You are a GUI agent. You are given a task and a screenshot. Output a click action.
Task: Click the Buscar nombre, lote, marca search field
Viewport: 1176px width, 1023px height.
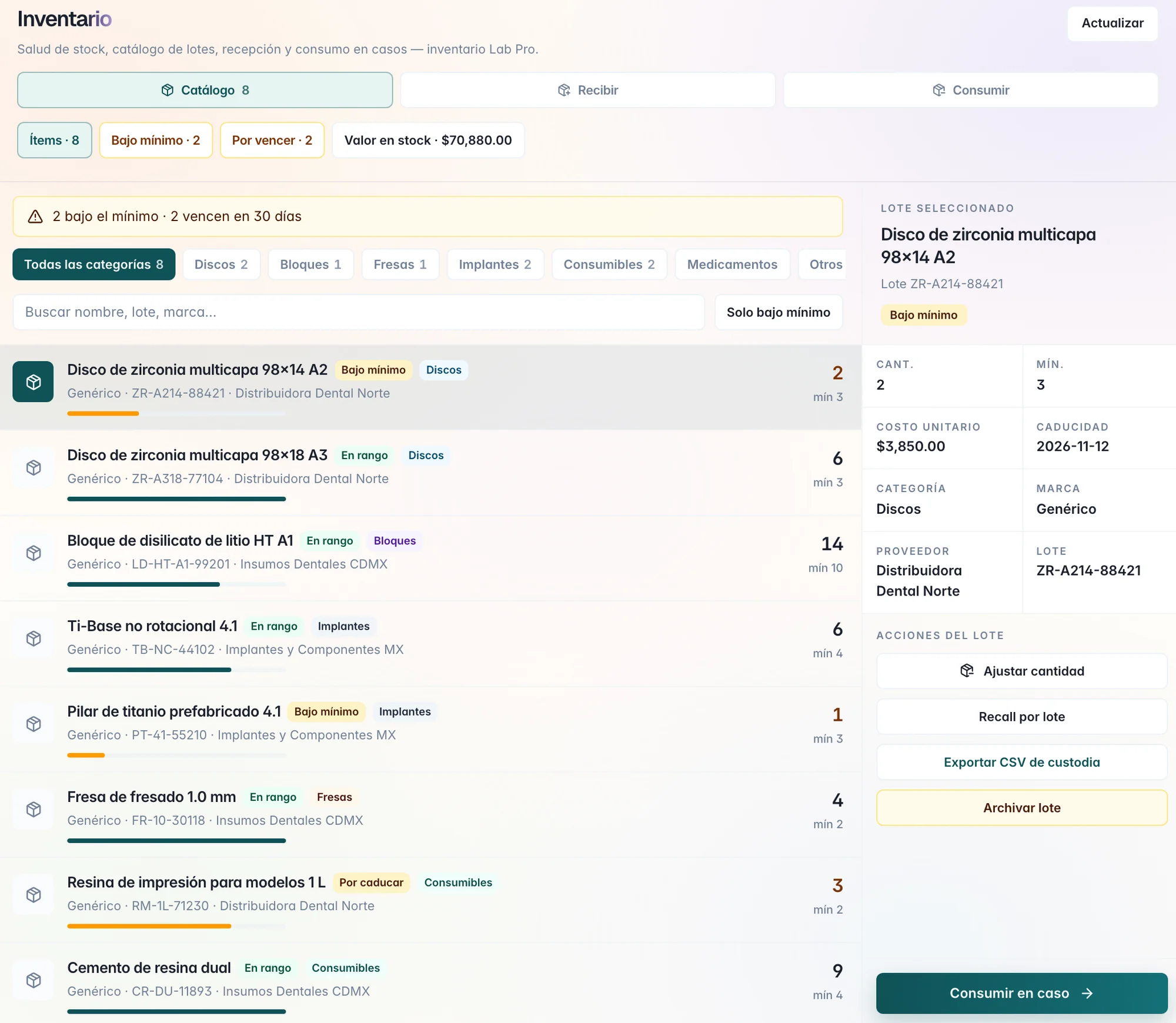tap(359, 312)
